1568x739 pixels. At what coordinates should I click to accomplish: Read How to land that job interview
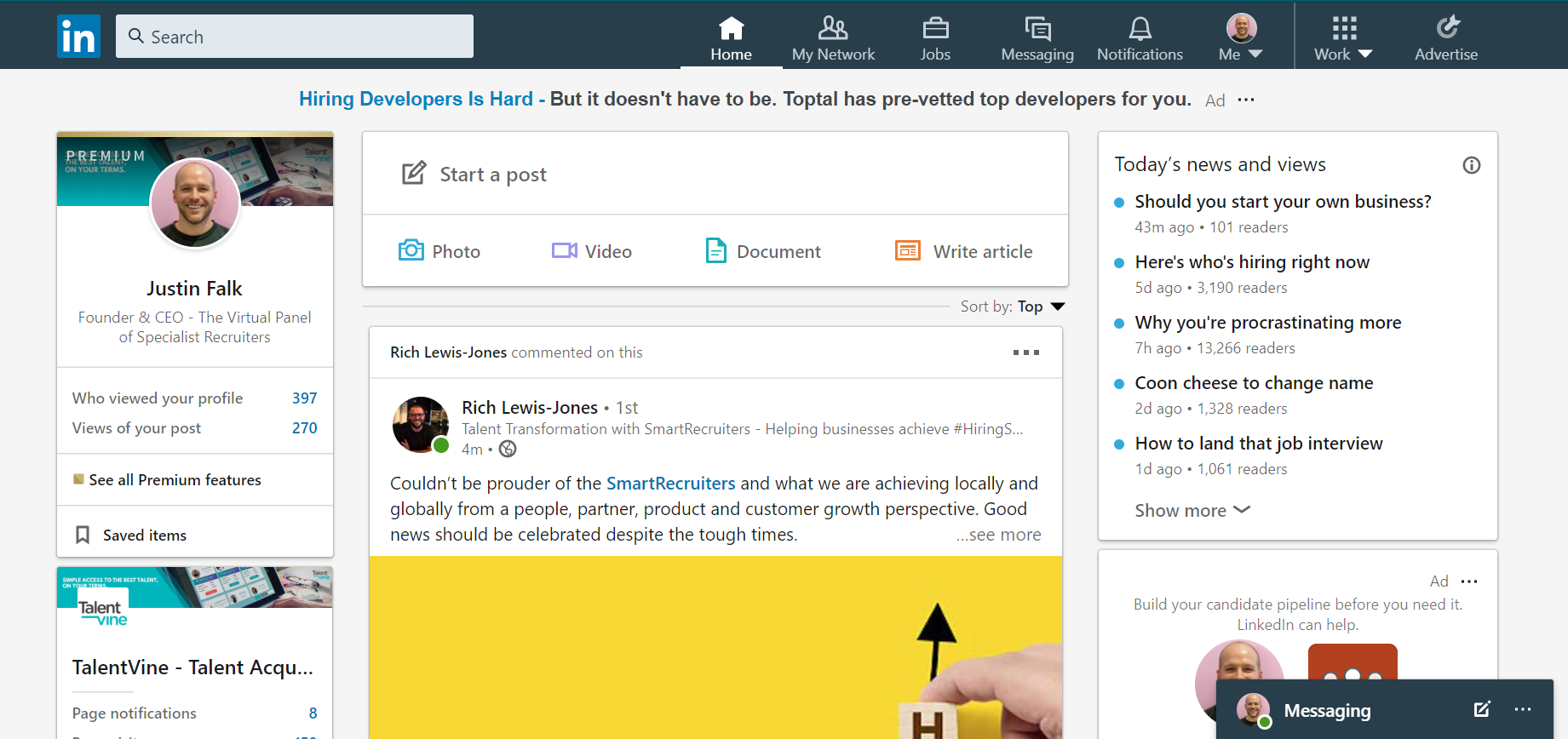point(1259,444)
